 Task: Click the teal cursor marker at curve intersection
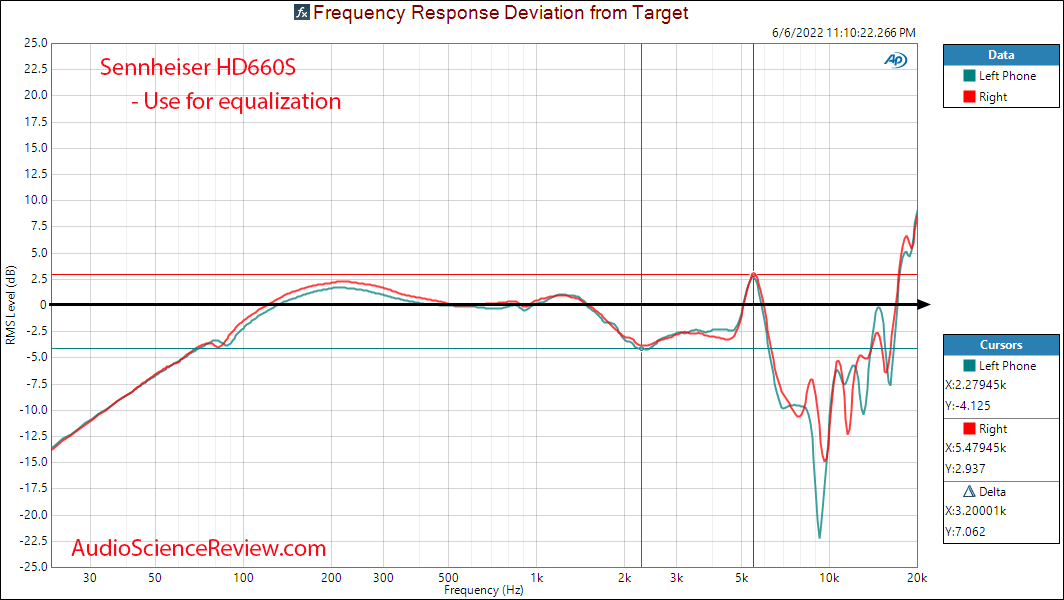click(x=641, y=349)
